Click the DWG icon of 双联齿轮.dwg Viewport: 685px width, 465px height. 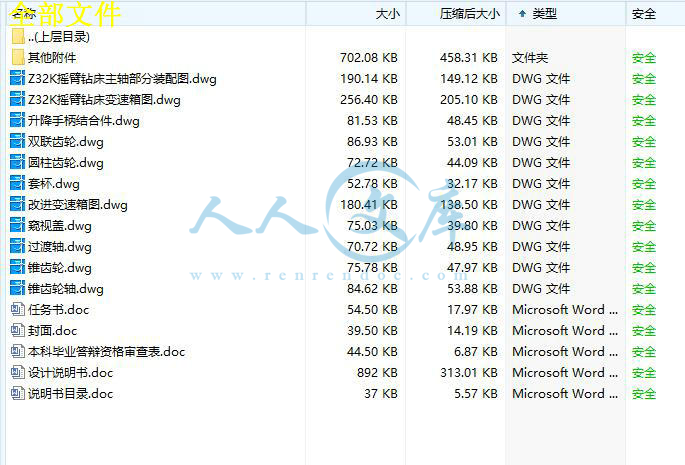(x=17, y=142)
